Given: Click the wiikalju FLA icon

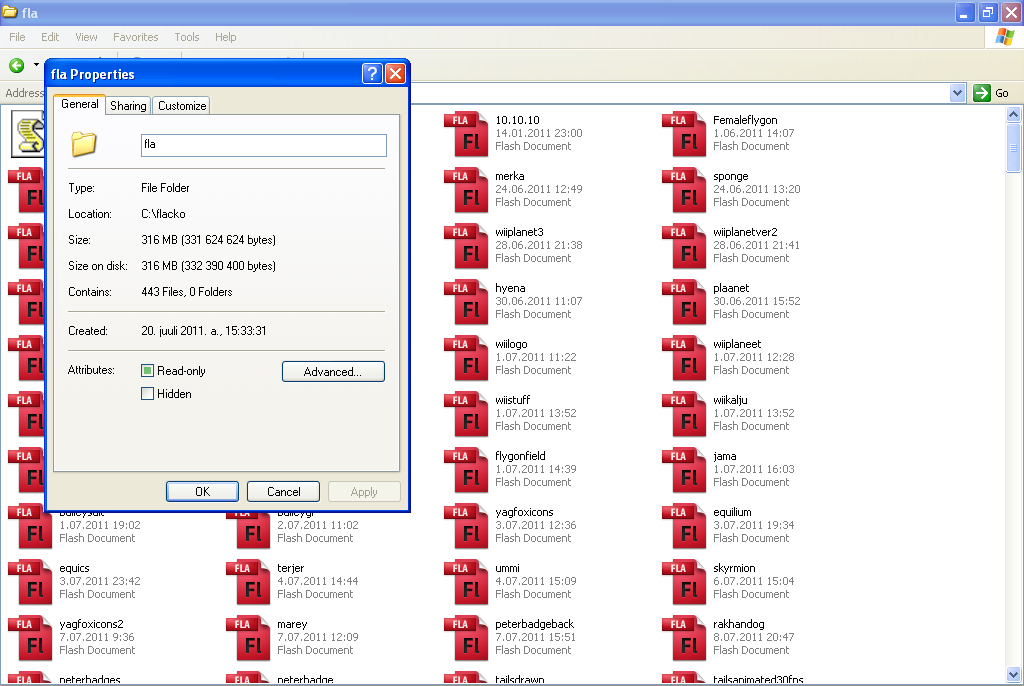Looking at the screenshot, I should click(x=684, y=416).
